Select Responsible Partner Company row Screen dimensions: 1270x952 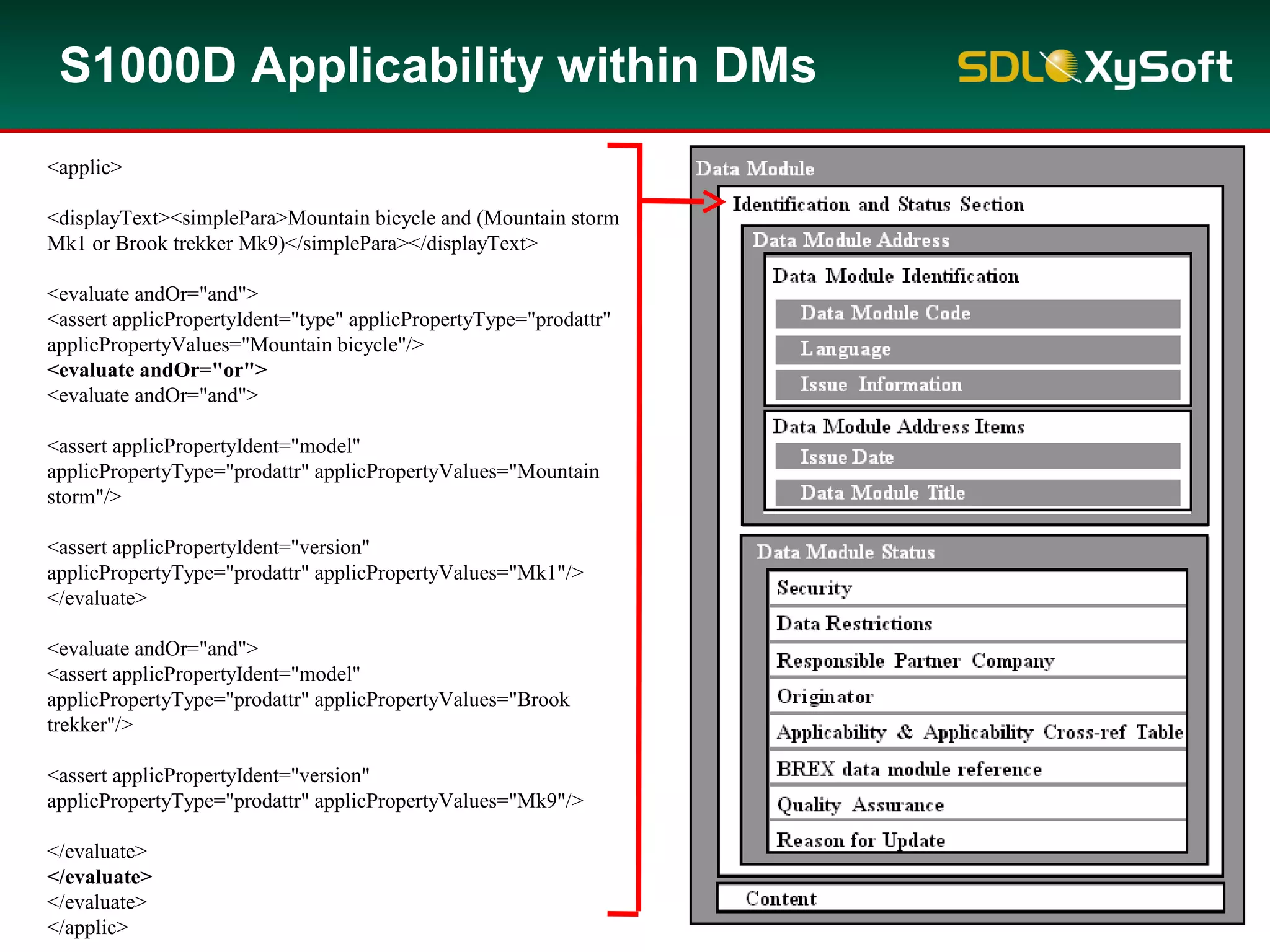click(x=977, y=660)
